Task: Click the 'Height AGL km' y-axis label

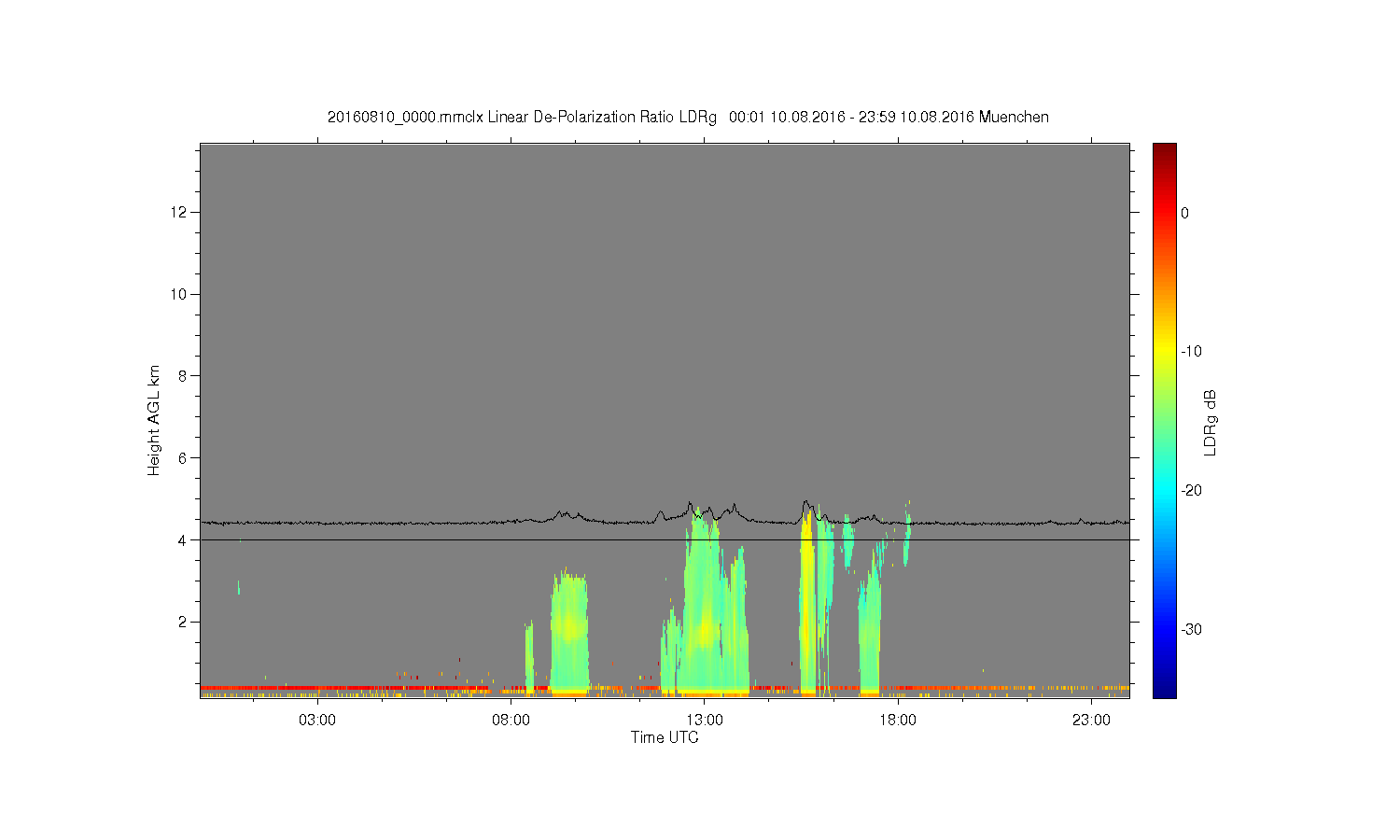Action: (154, 421)
